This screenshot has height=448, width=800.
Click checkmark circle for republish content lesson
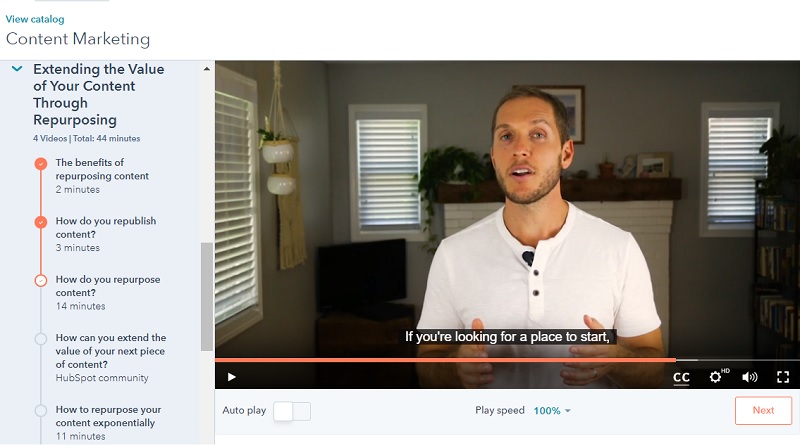(41, 222)
